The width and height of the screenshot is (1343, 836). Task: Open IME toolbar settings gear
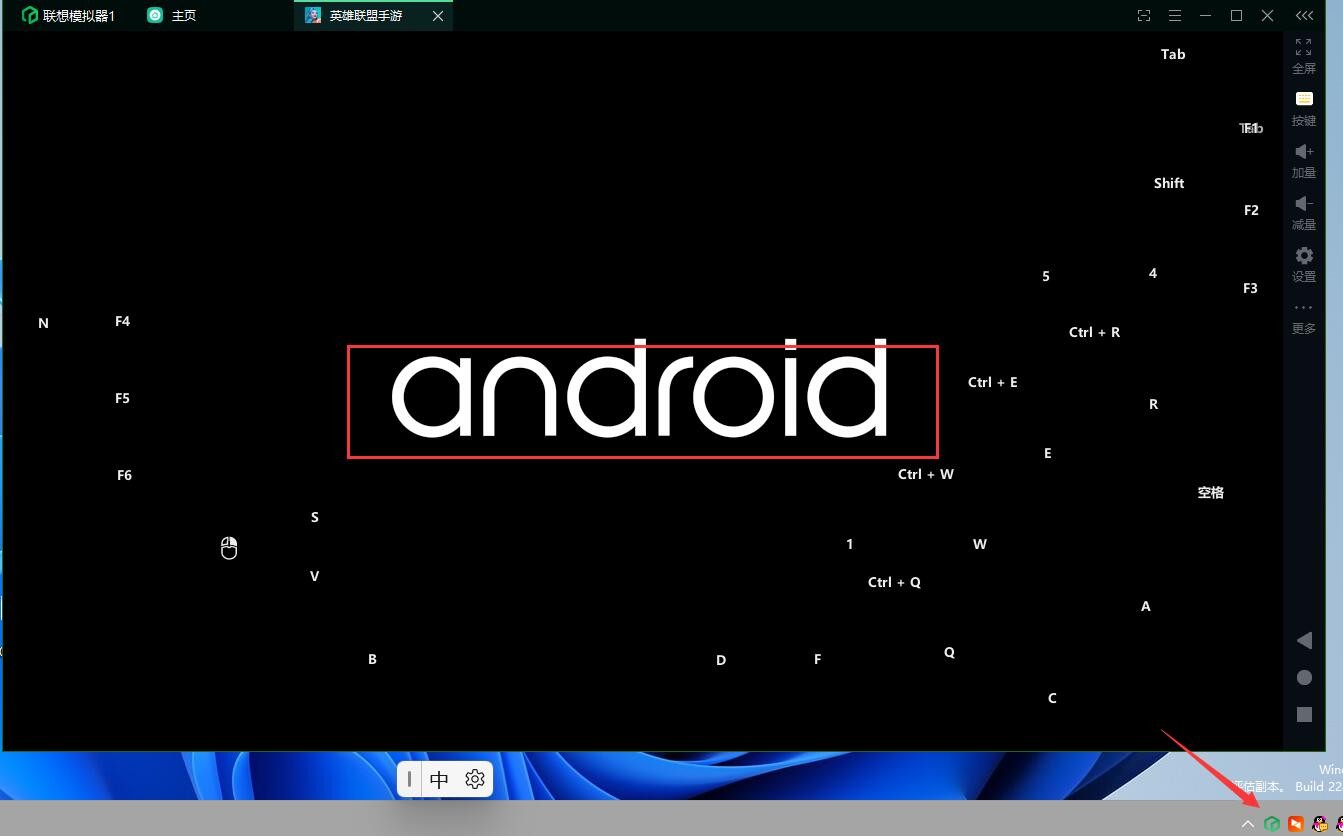[x=475, y=779]
